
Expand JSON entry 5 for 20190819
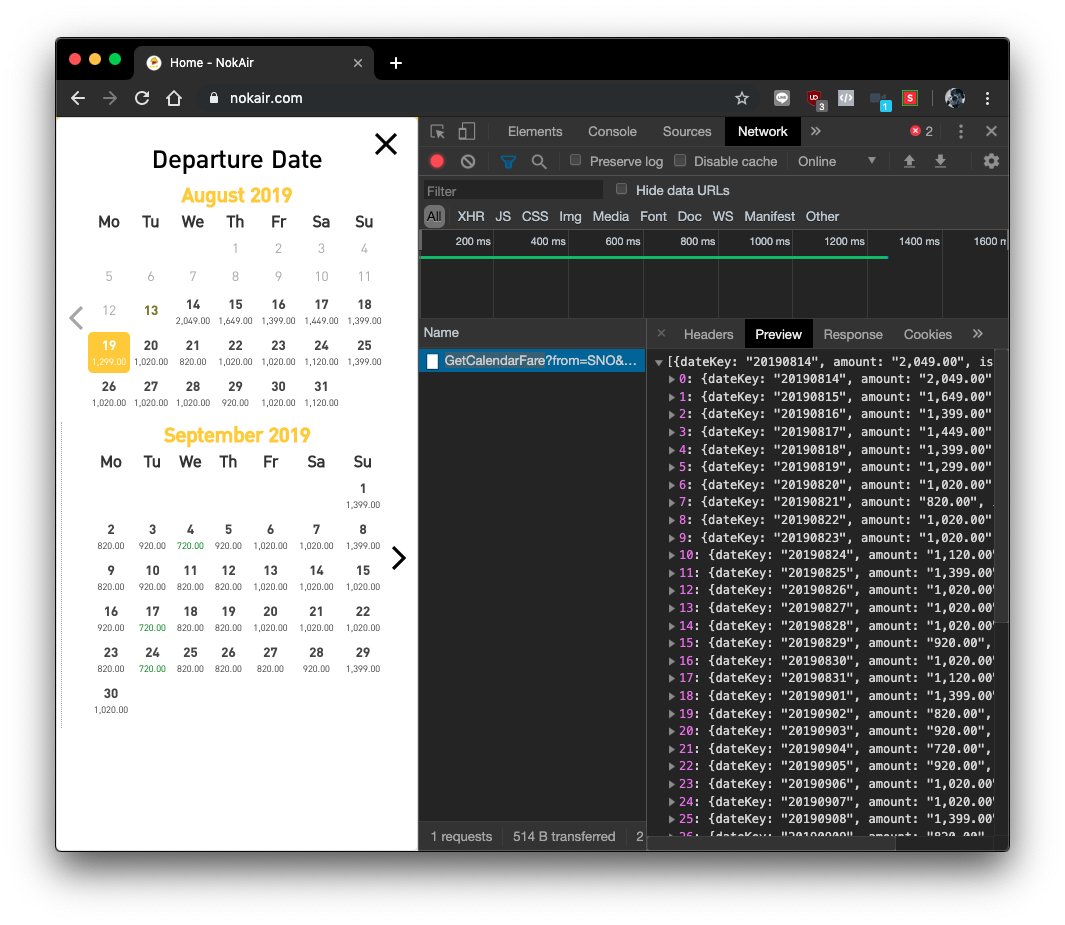click(672, 467)
